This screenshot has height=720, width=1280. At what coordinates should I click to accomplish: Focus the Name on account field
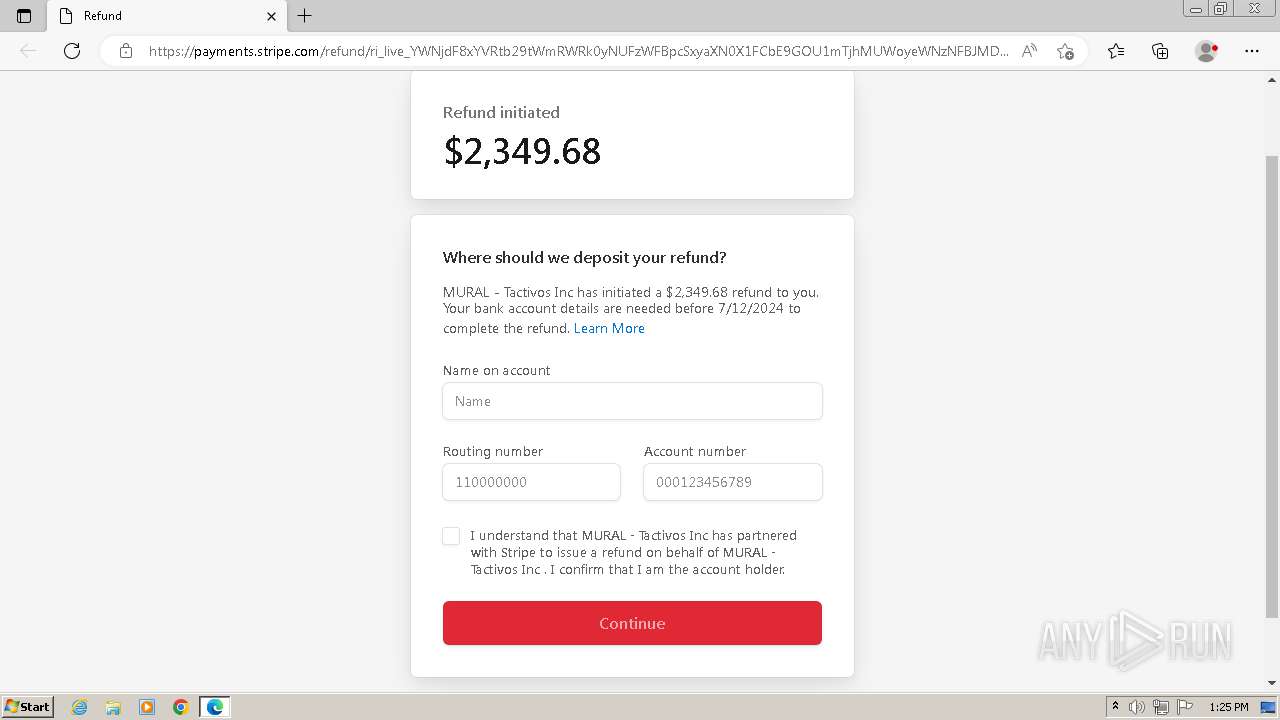tap(632, 401)
